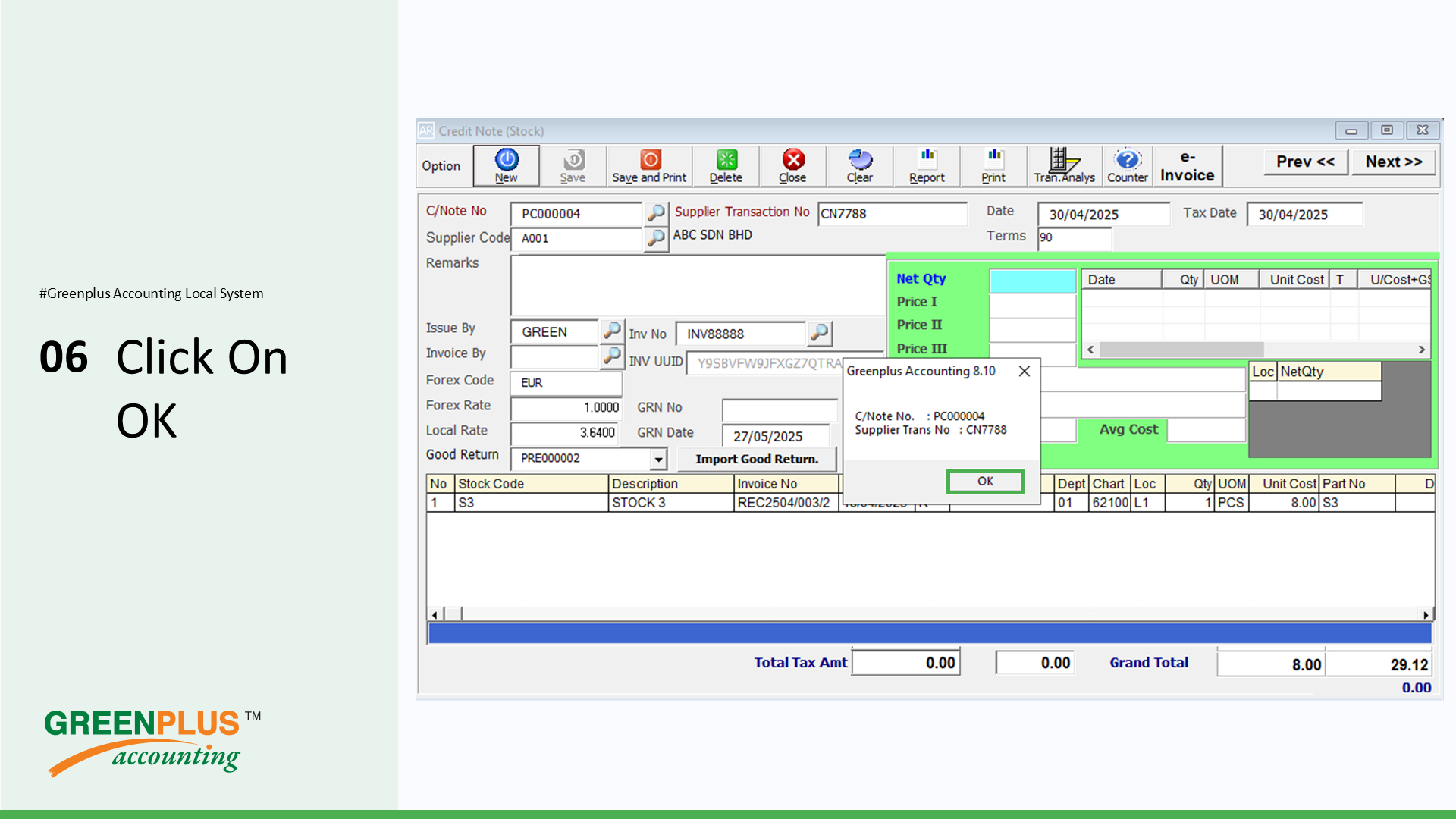The image size is (1456, 819).
Task: Click item grid scroll right arrow
Action: (x=1426, y=614)
